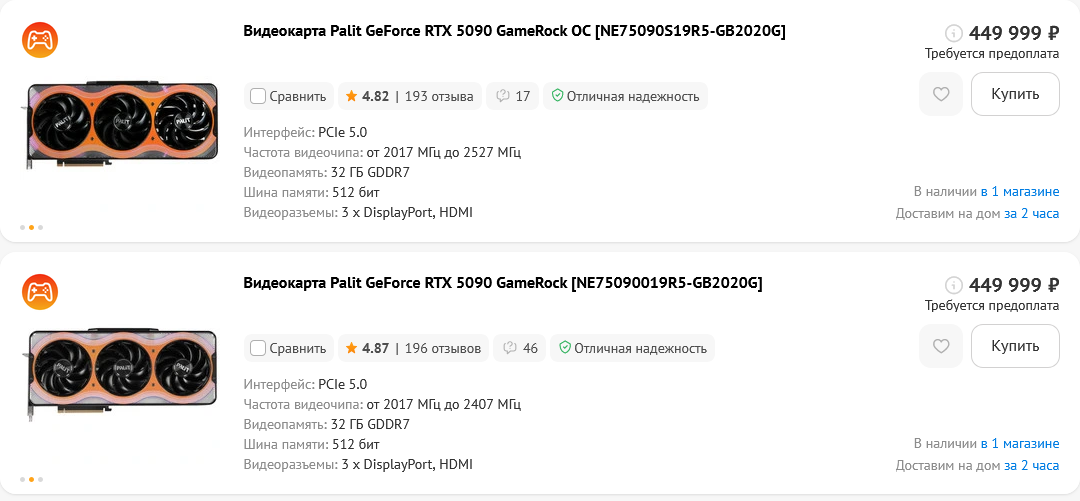
Task: Add non-OC GameRock to favorites with heart icon
Action: 941,347
